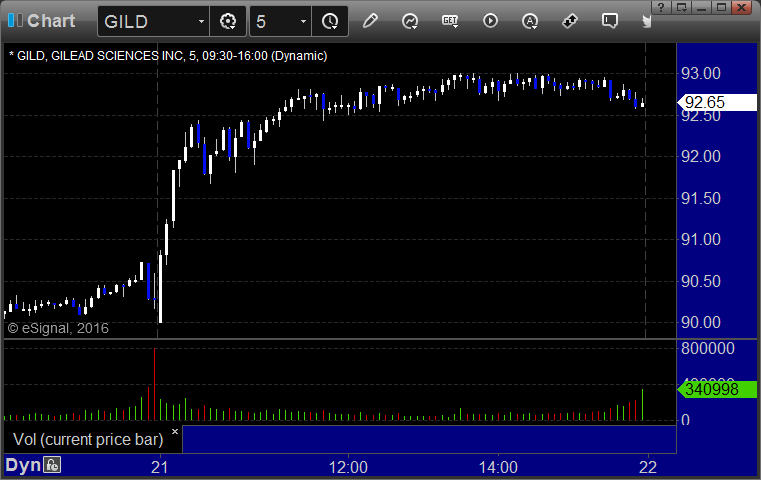Image resolution: width=761 pixels, height=480 pixels.
Task: Click the 90.00 price axis label
Action: tap(701, 322)
